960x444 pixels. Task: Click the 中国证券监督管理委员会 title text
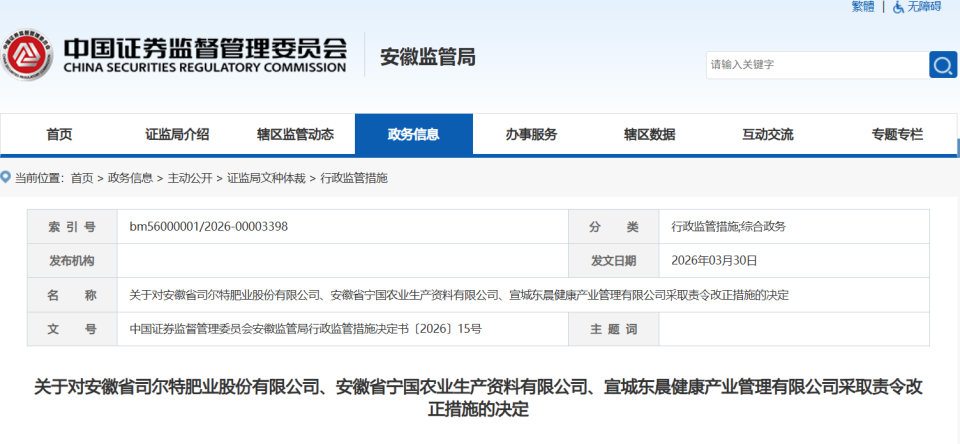pyautogui.click(x=205, y=47)
